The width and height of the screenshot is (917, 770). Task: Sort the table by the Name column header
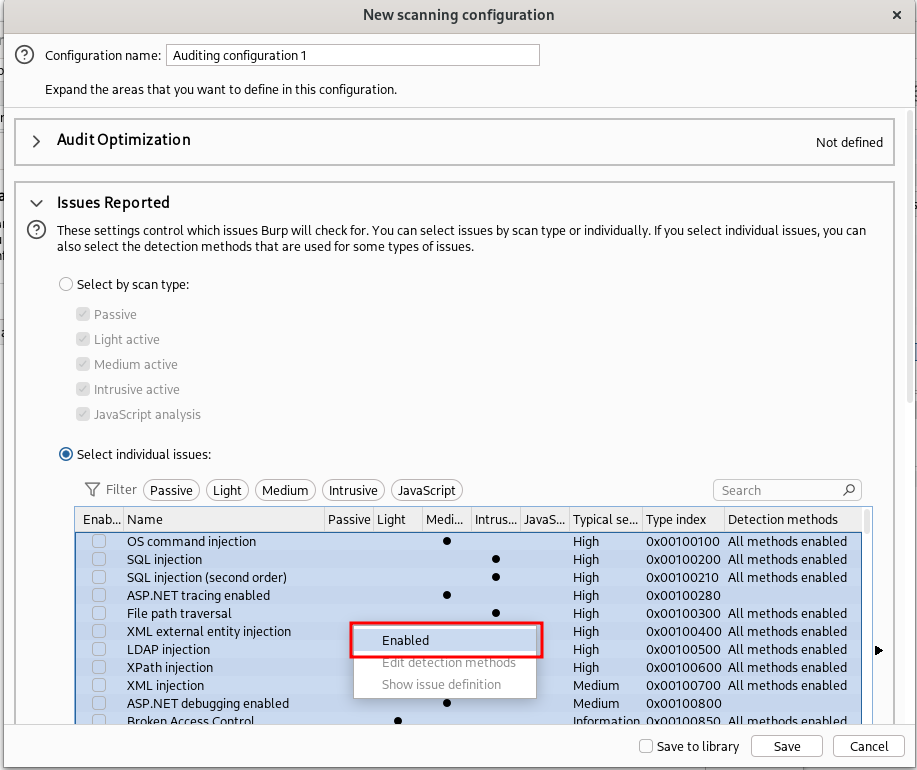[x=224, y=519]
